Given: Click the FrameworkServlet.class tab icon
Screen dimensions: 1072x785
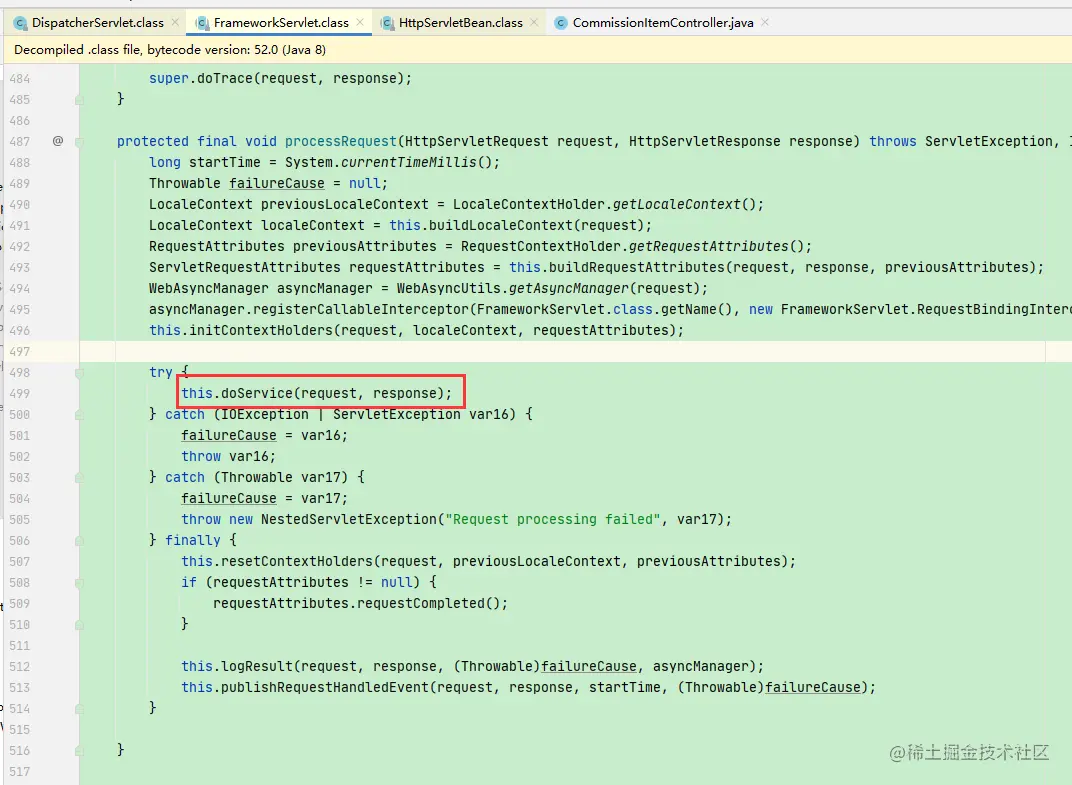Looking at the screenshot, I should click(x=202, y=23).
